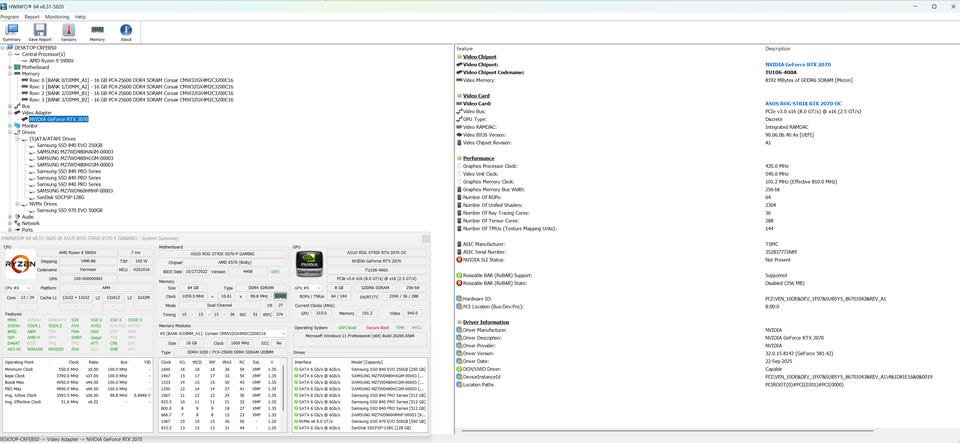The height and width of the screenshot is (443, 960).
Task: Select AMD Ryzen 9 5900X in the tree
Action: (51, 61)
